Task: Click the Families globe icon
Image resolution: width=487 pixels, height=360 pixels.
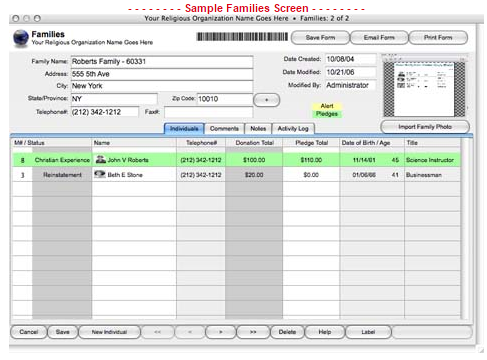Action: (21, 38)
